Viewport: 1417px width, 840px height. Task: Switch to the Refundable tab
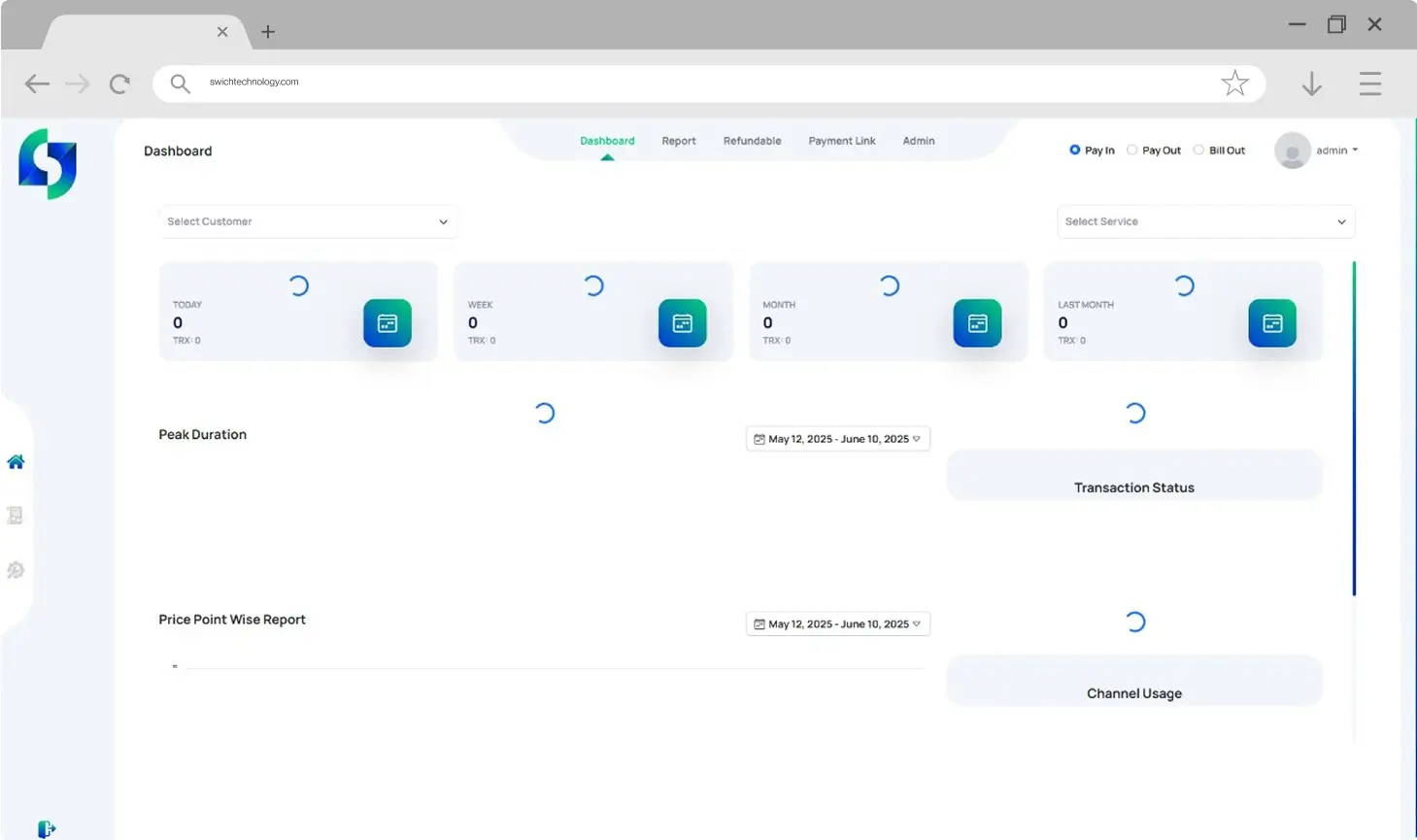(x=752, y=141)
